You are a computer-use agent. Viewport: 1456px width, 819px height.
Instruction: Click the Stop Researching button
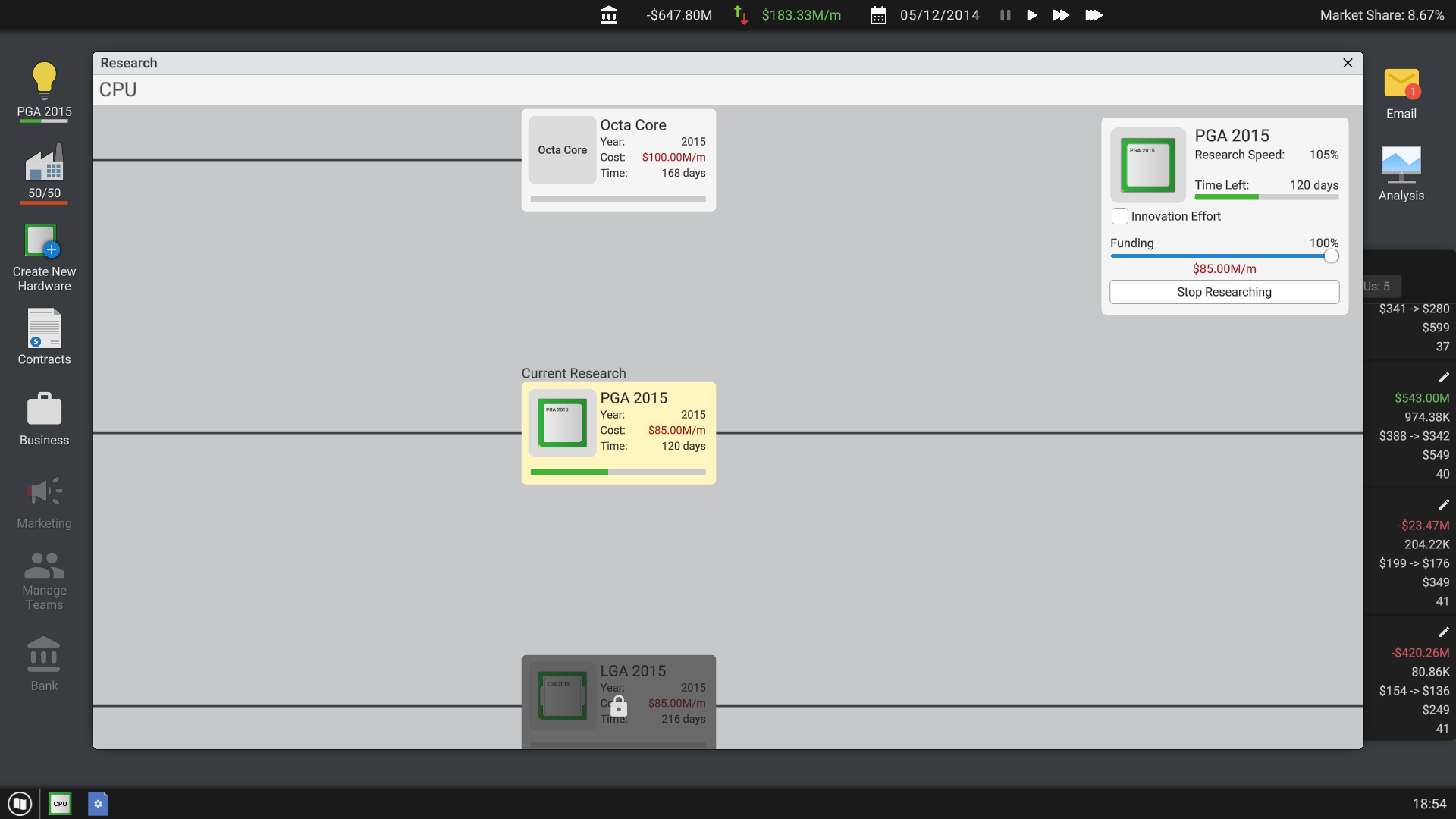pyautogui.click(x=1224, y=292)
